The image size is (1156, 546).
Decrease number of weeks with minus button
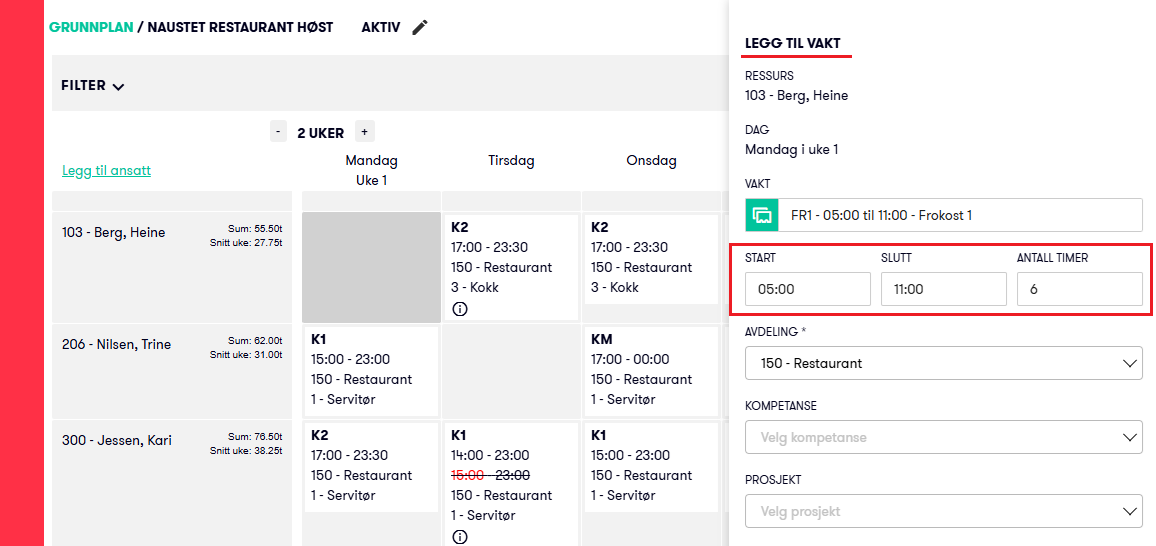pyautogui.click(x=279, y=132)
